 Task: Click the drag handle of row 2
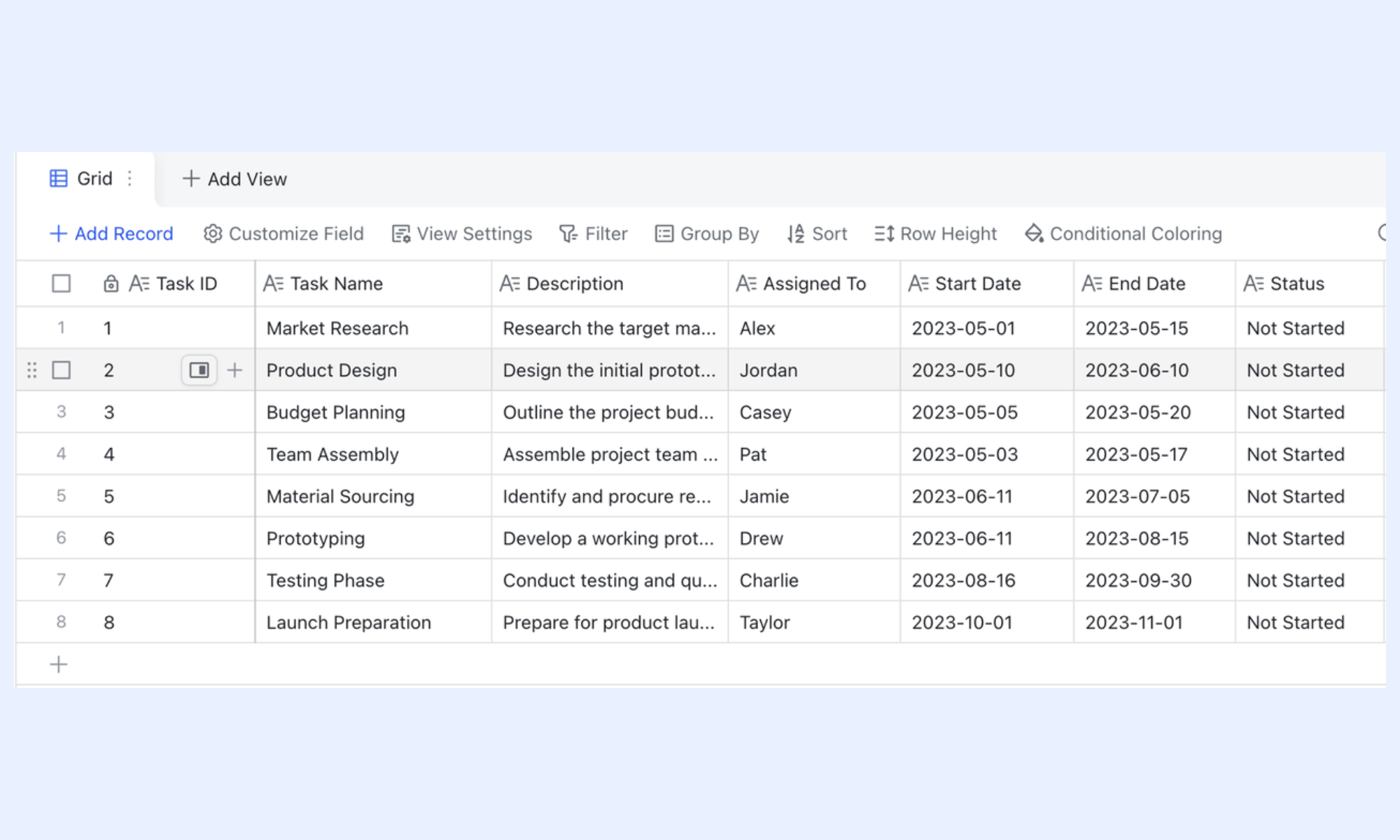click(x=31, y=370)
